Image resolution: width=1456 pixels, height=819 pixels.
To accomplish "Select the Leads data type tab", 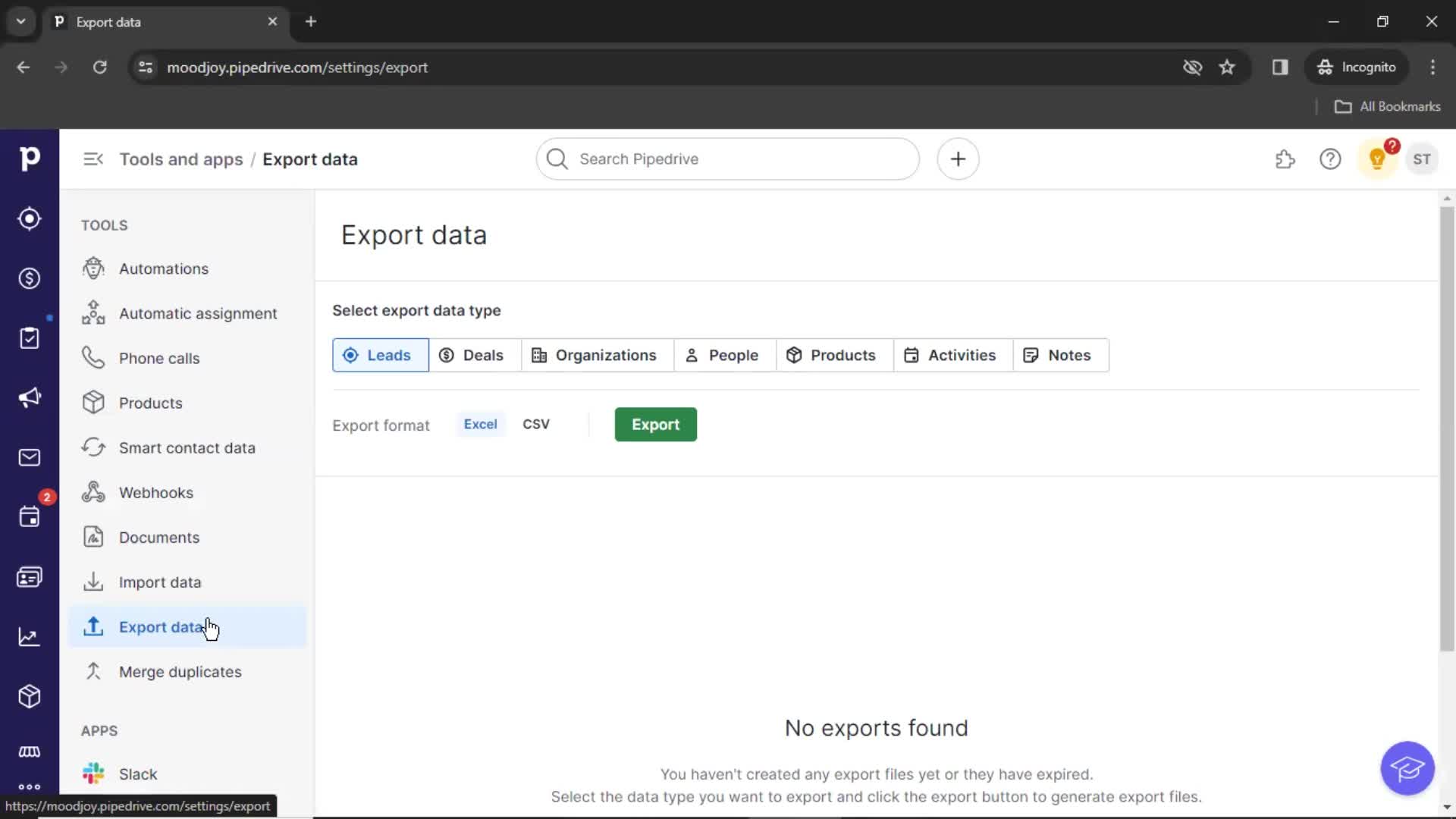I will tap(379, 355).
